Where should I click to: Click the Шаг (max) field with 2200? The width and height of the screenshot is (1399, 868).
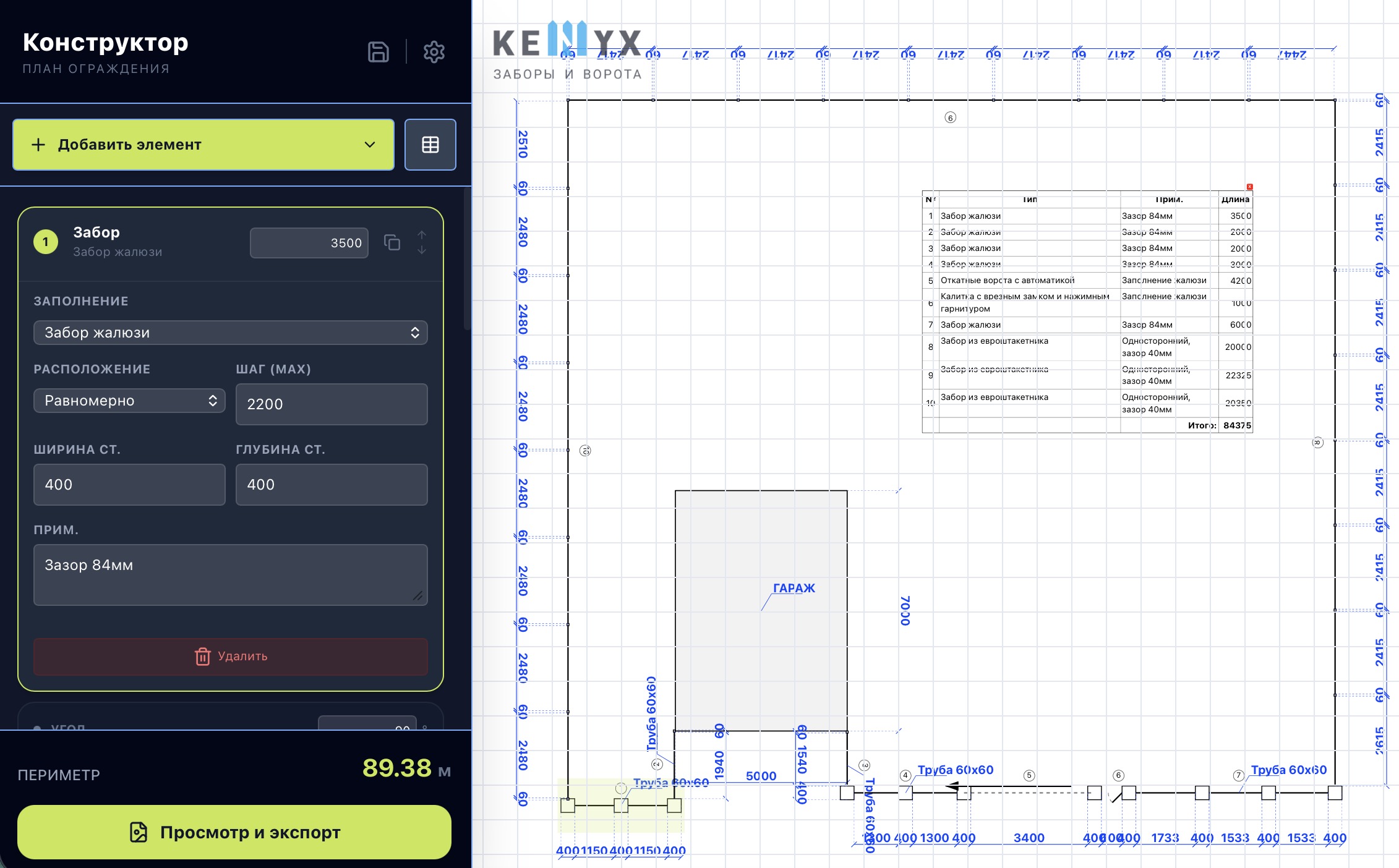pyautogui.click(x=332, y=404)
